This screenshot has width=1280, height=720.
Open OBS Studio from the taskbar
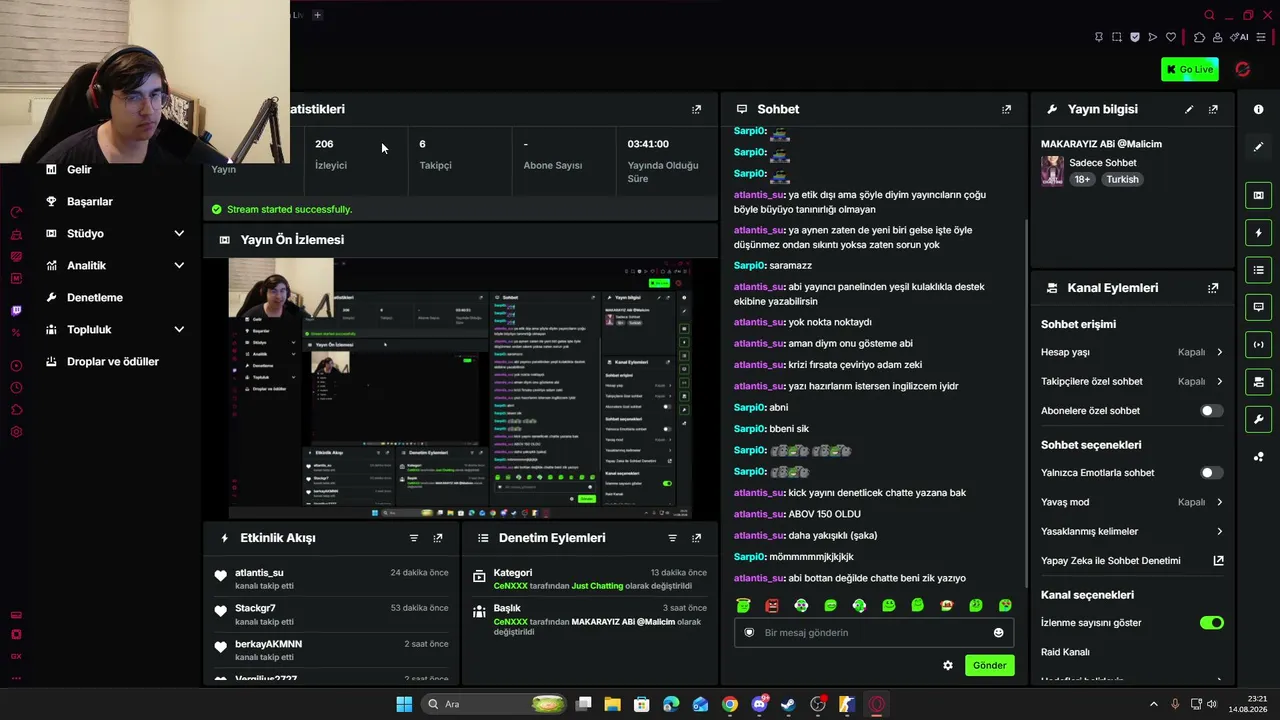[818, 704]
